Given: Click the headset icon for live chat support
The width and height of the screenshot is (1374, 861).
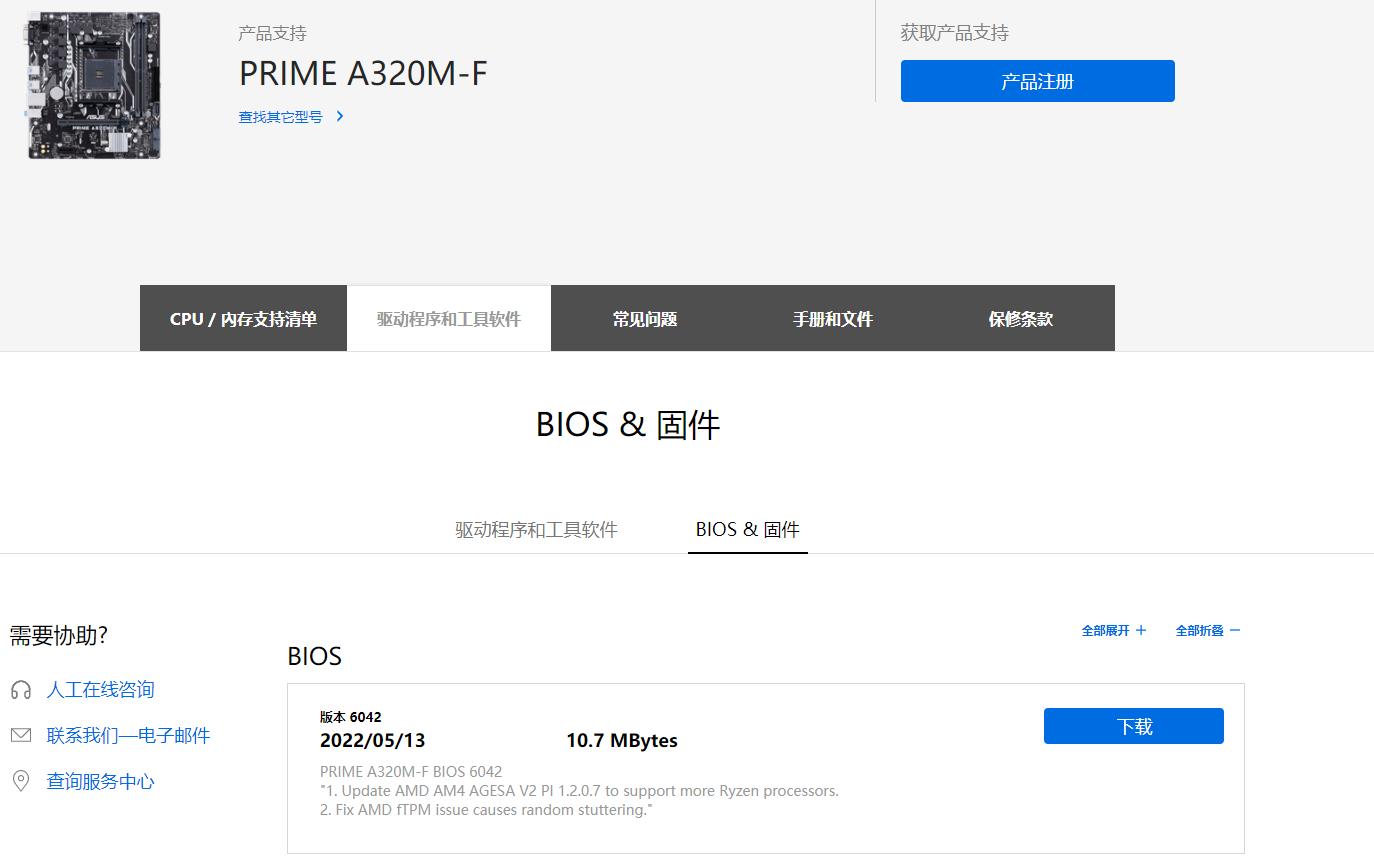Looking at the screenshot, I should (20, 689).
